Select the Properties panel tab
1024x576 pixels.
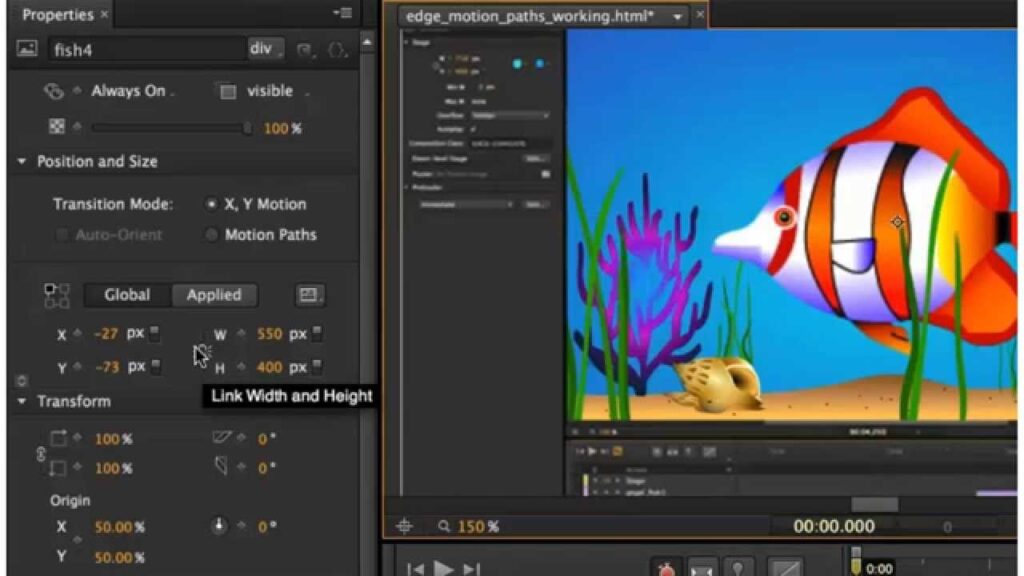(57, 15)
